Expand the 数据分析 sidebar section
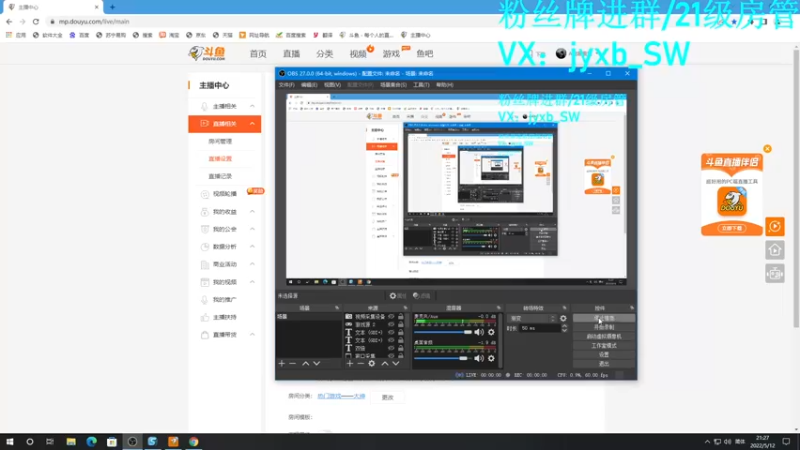 [x=252, y=246]
